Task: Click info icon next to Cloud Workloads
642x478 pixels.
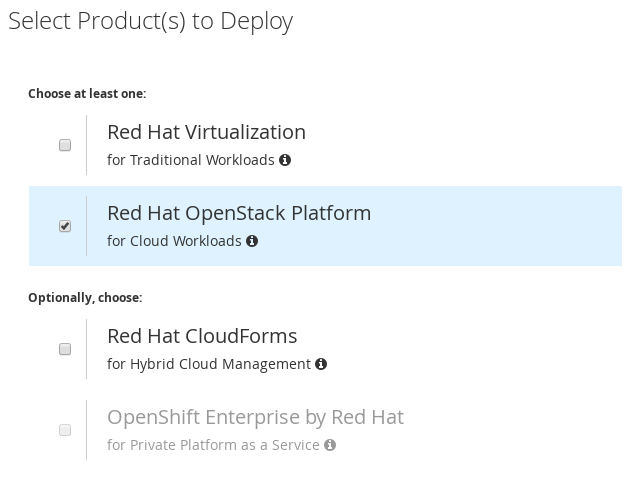Action: 252,241
